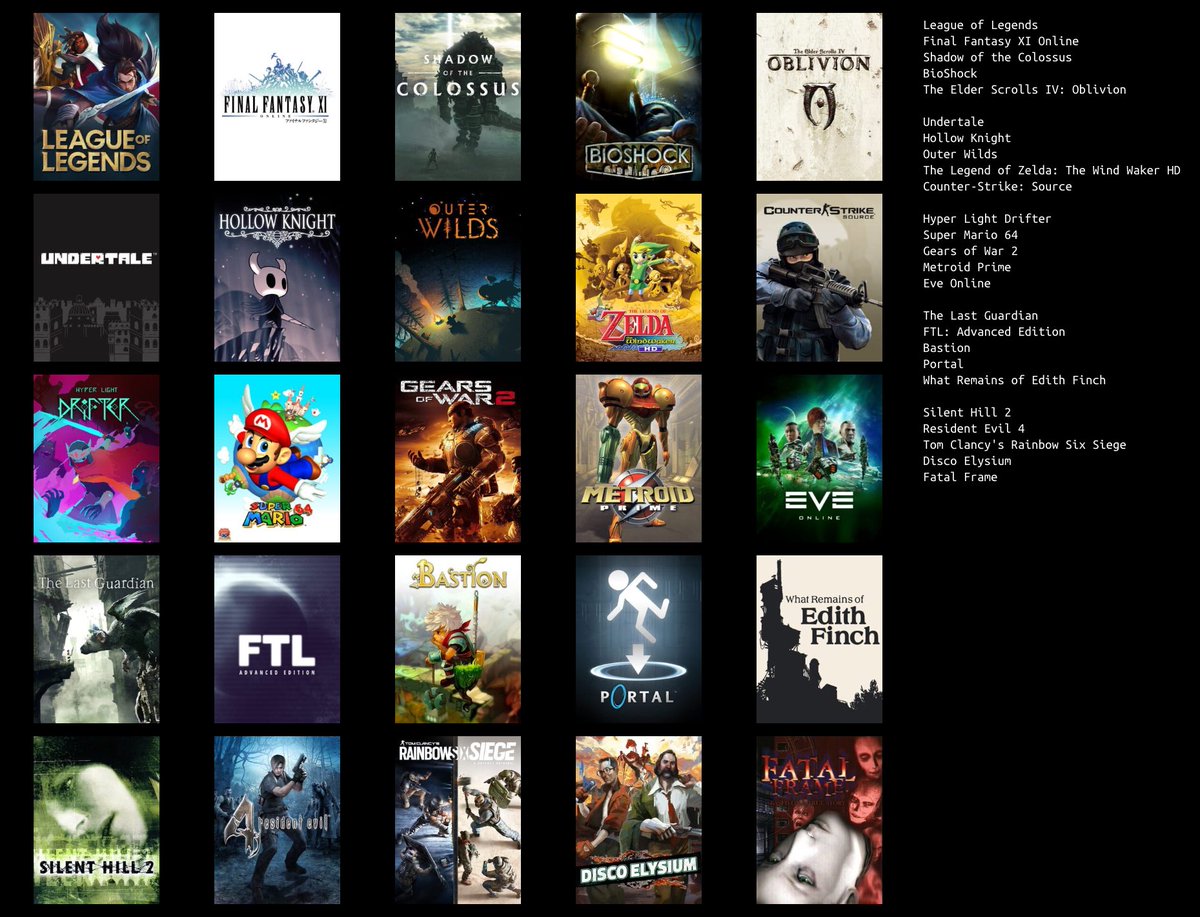This screenshot has height=917, width=1200.
Task: Click the Undertale cover thumbnail
Action: 96,277
